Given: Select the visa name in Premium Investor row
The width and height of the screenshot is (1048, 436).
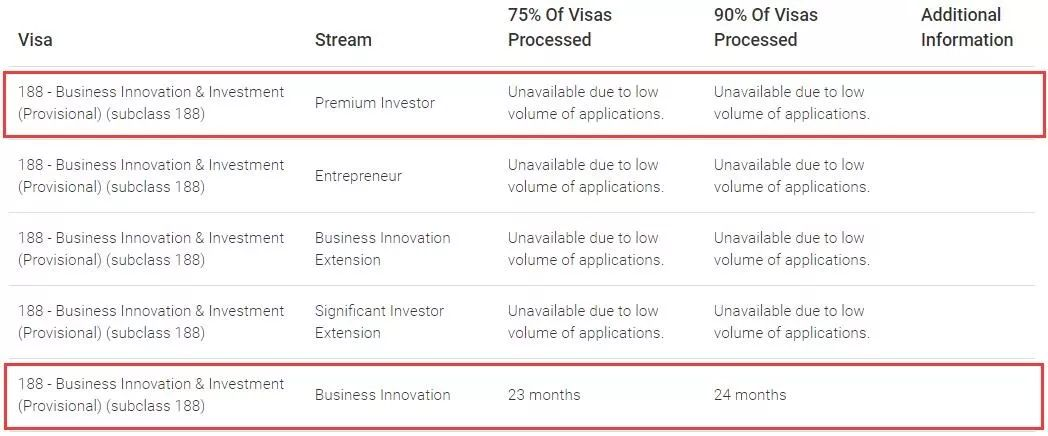Looking at the screenshot, I should [x=151, y=103].
